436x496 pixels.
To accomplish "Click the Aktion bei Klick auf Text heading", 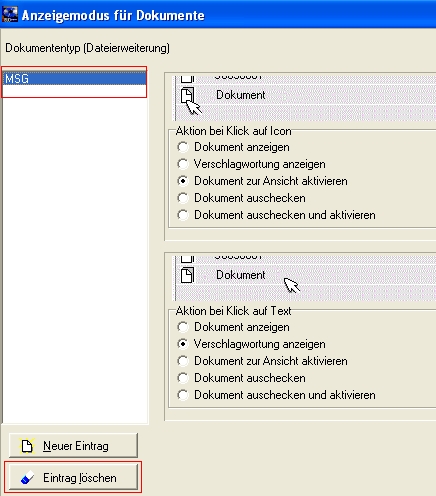I will (233, 311).
